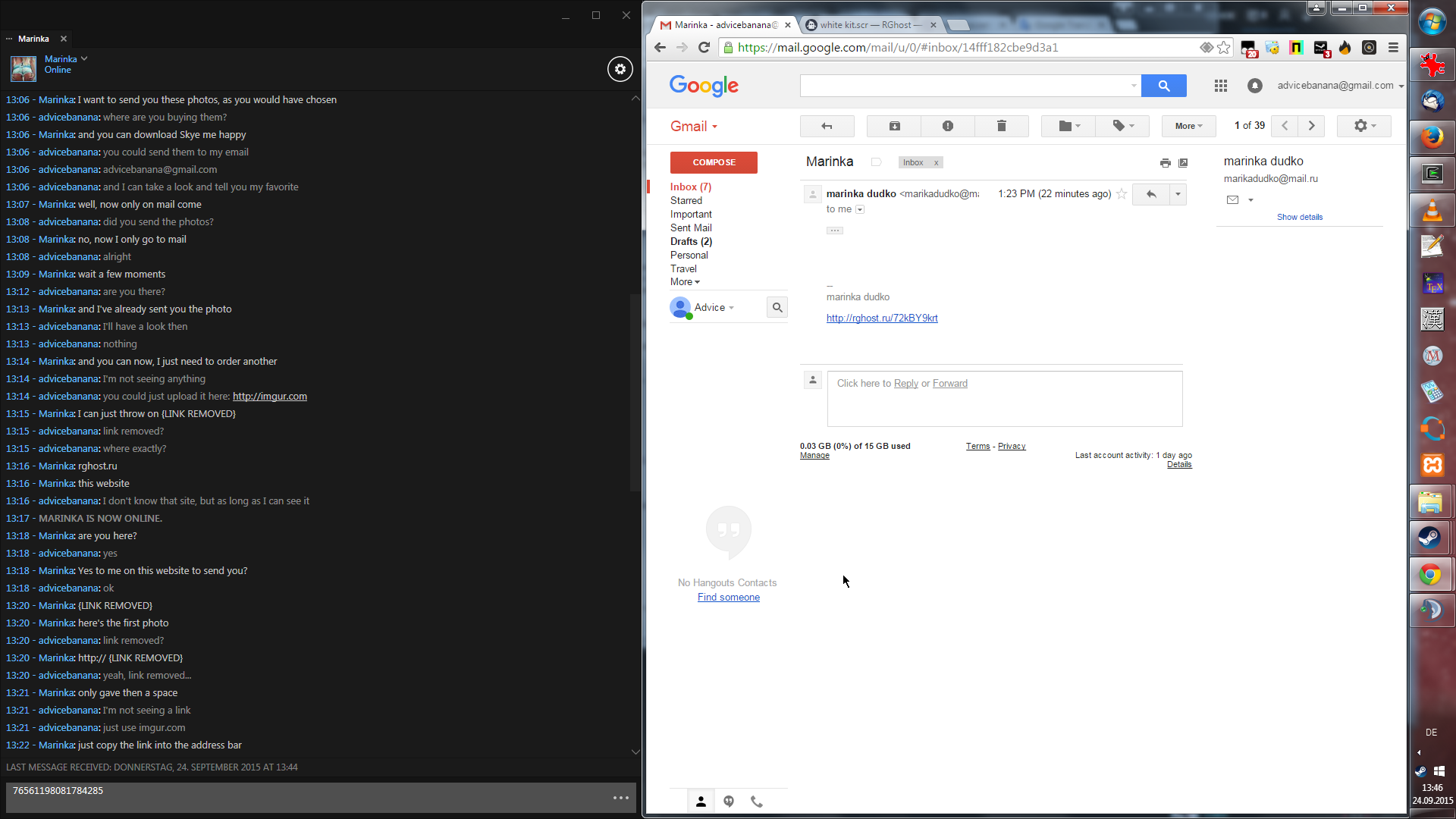
Task: Open the Sent Mail folder
Action: pos(690,227)
